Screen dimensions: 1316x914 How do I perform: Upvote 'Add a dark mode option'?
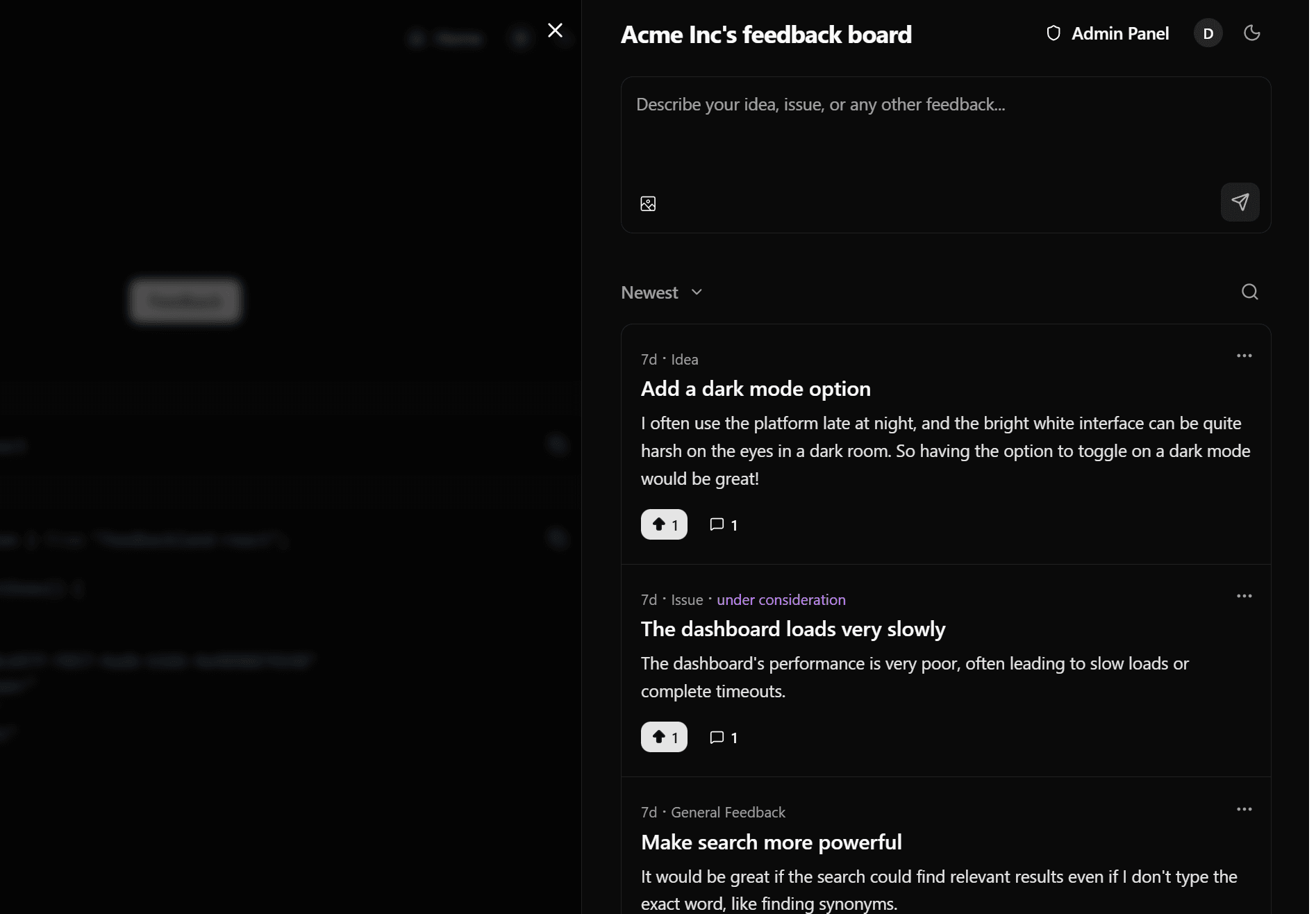coord(663,524)
